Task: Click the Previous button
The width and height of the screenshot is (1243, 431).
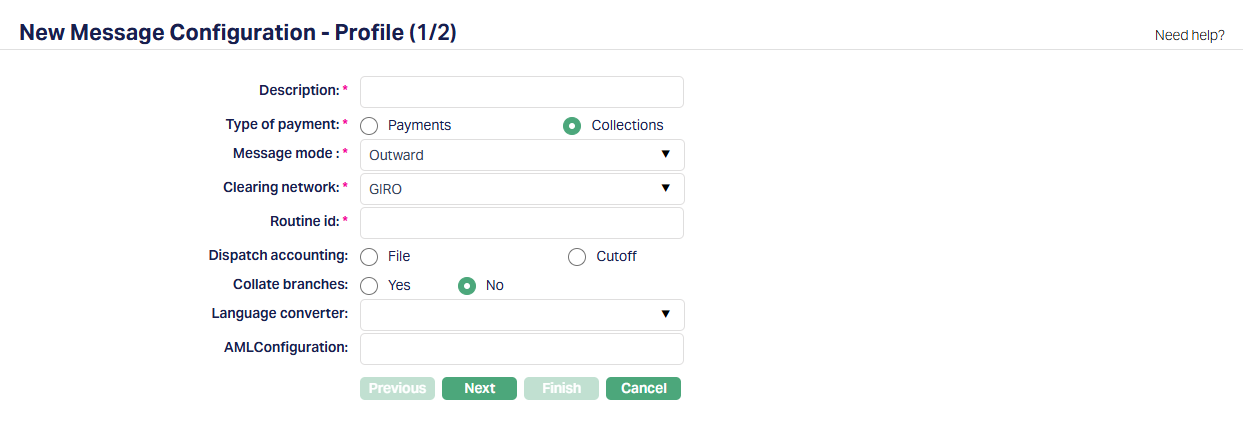Action: [397, 388]
